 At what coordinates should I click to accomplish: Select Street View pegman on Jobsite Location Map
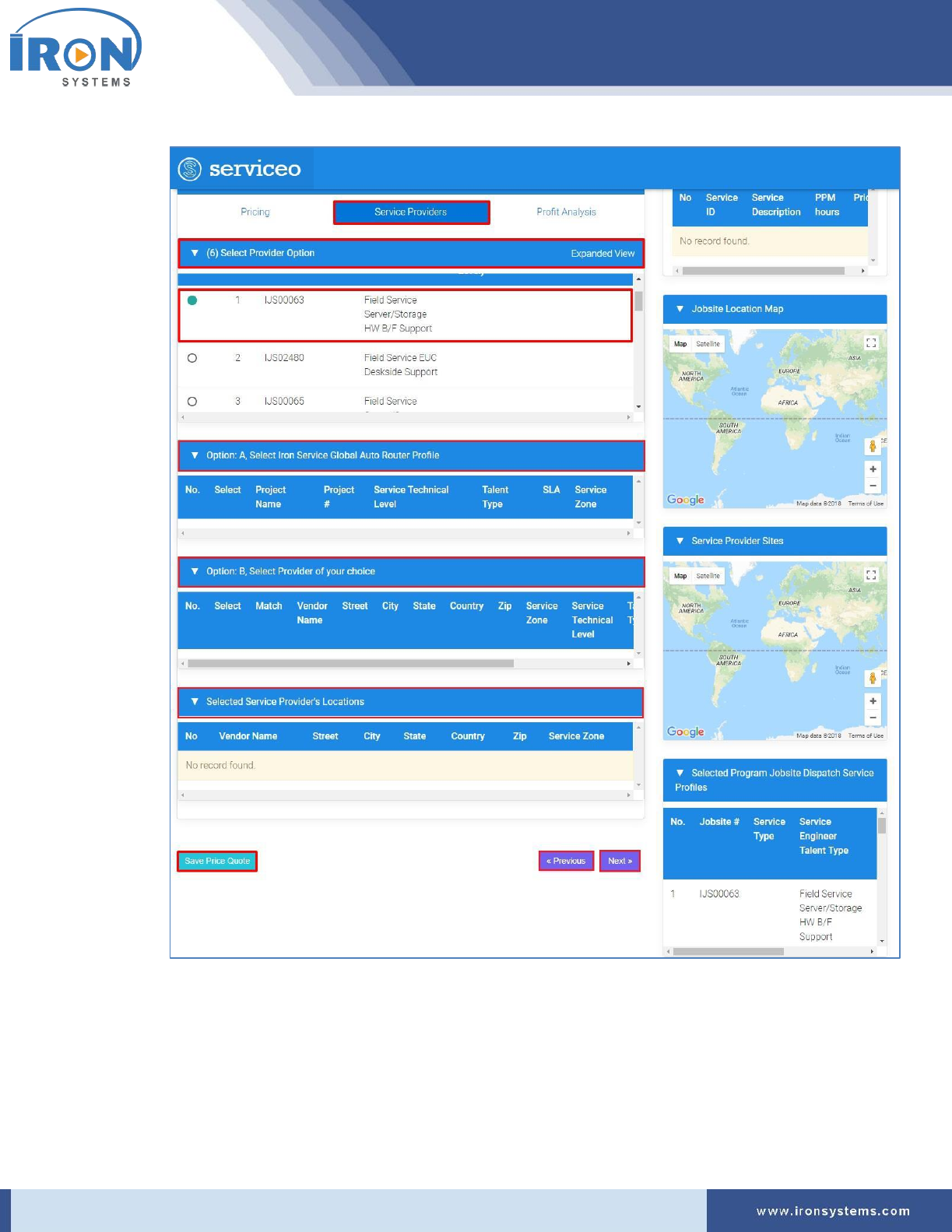pyautogui.click(x=873, y=446)
